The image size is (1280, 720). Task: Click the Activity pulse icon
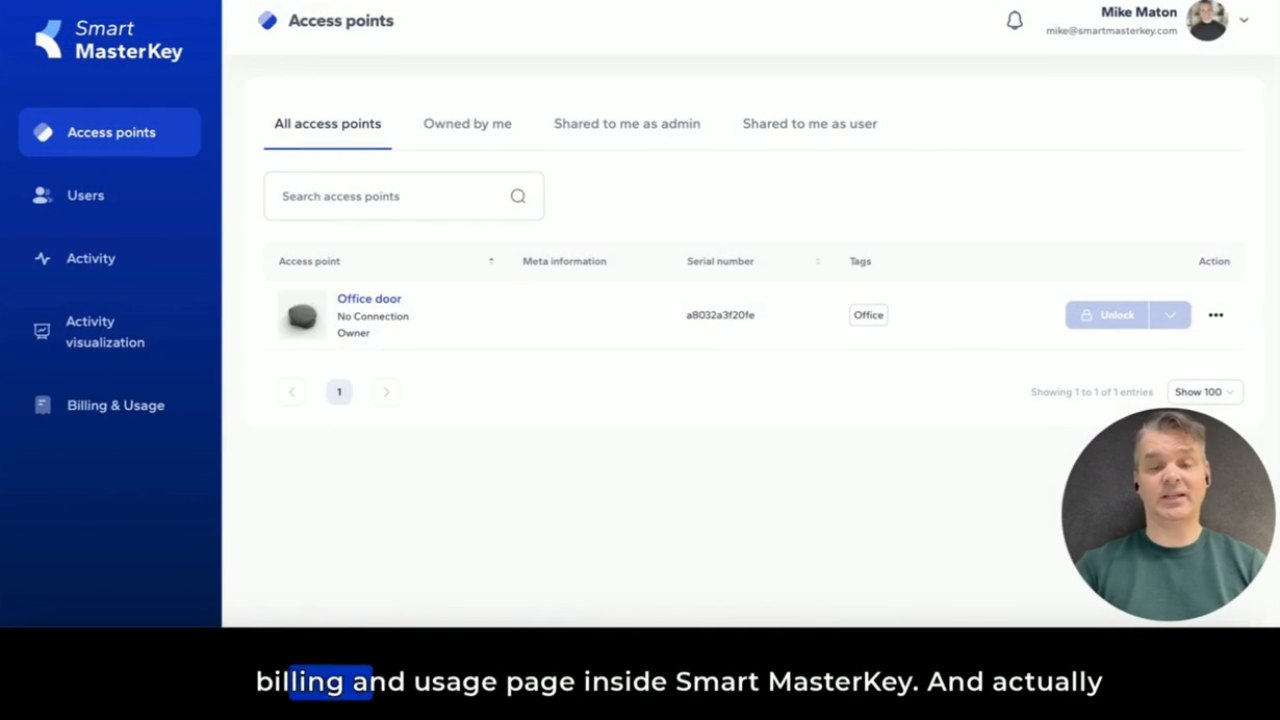click(42, 258)
